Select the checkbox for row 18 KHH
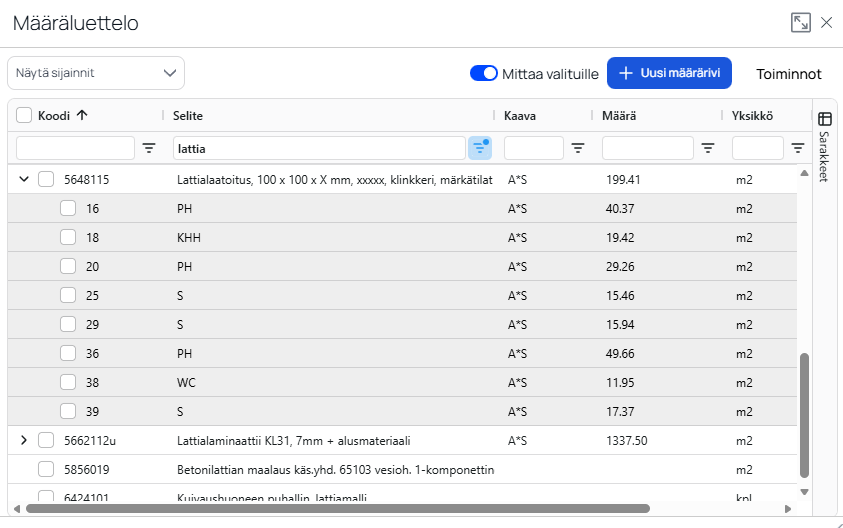This screenshot has width=843, height=528. click(x=68, y=238)
